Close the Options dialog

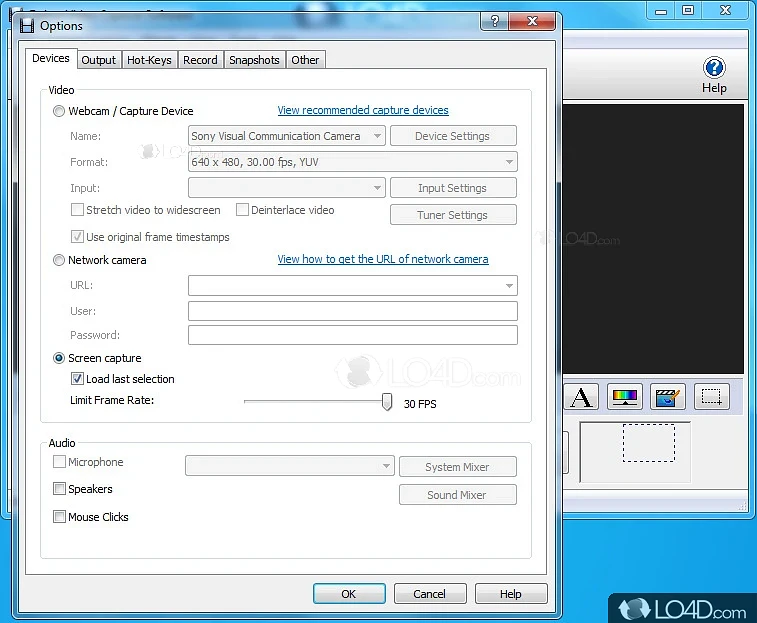point(532,21)
